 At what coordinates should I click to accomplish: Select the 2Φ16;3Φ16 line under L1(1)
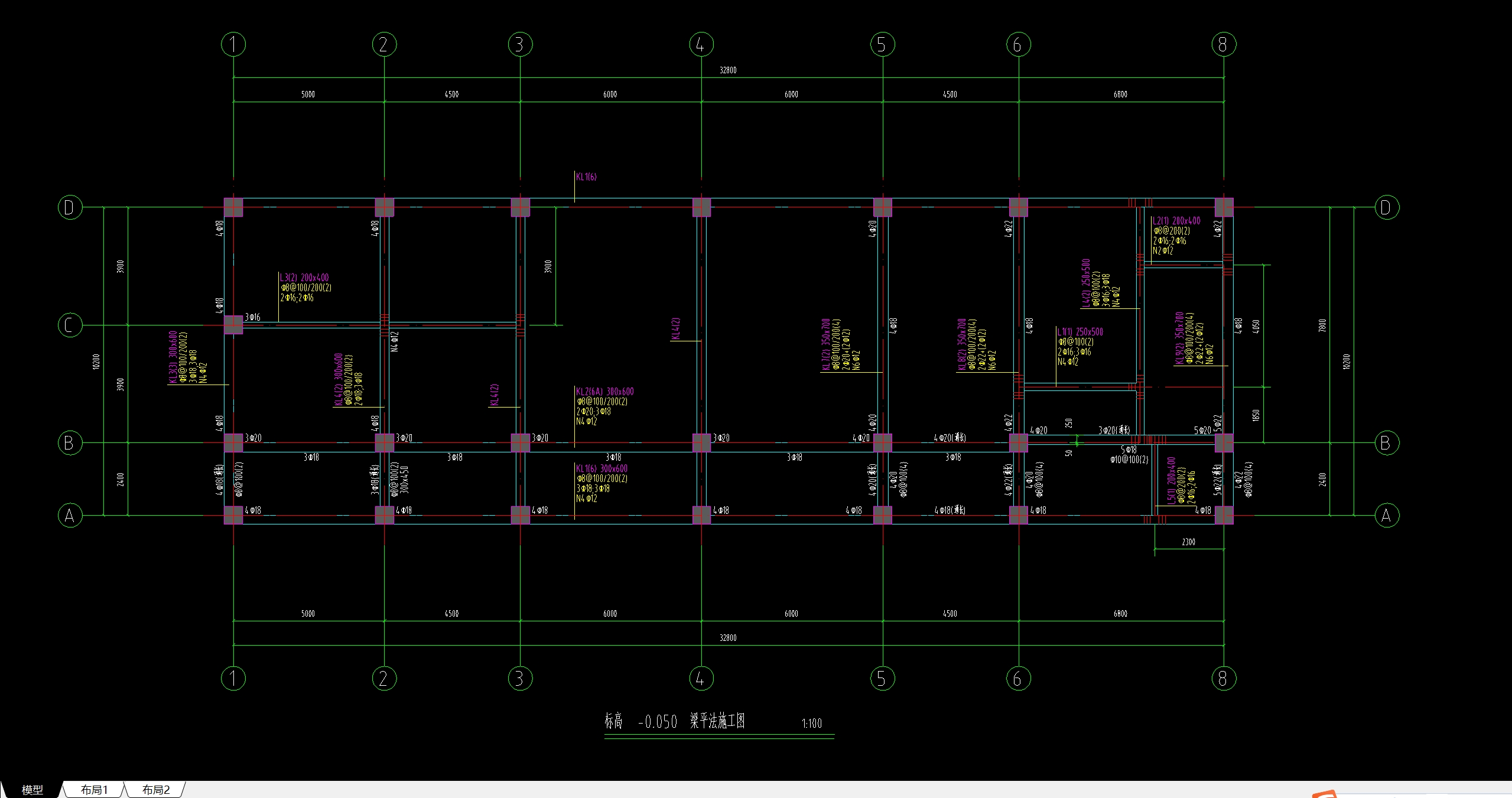coord(1074,352)
